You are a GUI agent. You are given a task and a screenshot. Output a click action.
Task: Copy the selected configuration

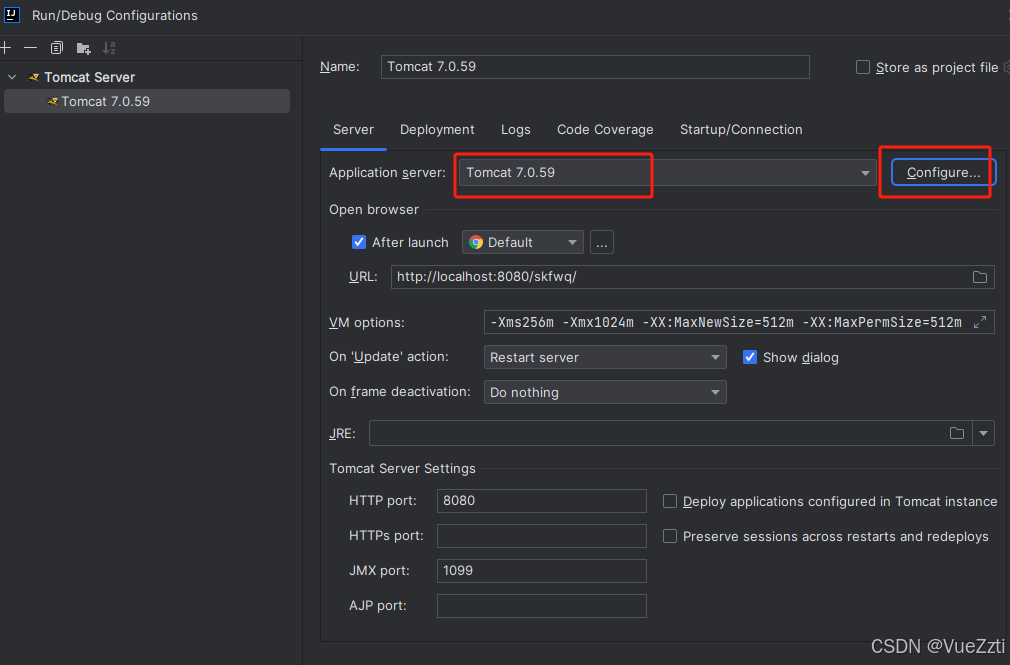[57, 48]
